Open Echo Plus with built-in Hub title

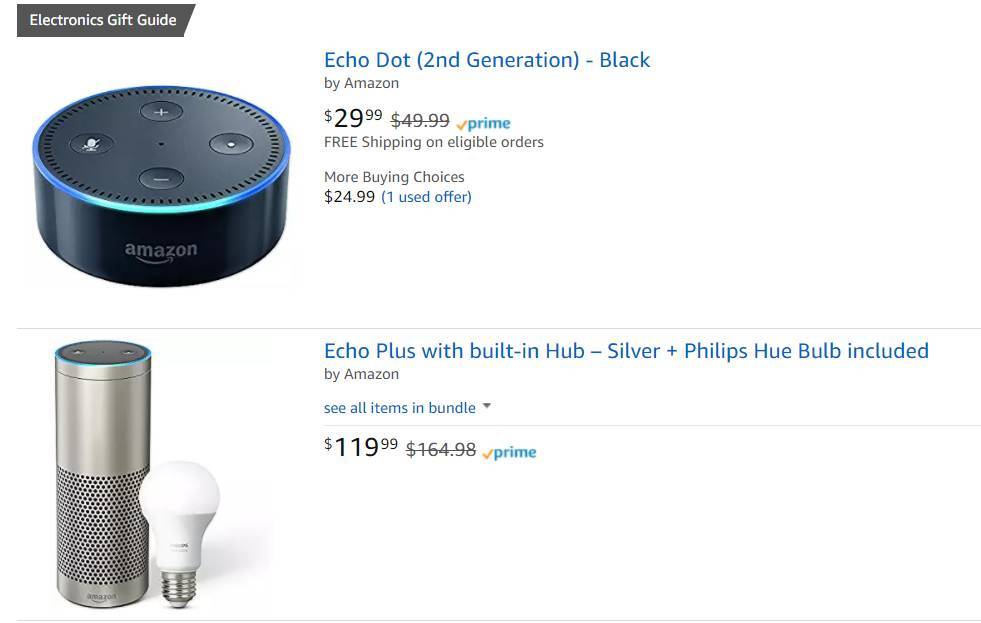click(626, 351)
